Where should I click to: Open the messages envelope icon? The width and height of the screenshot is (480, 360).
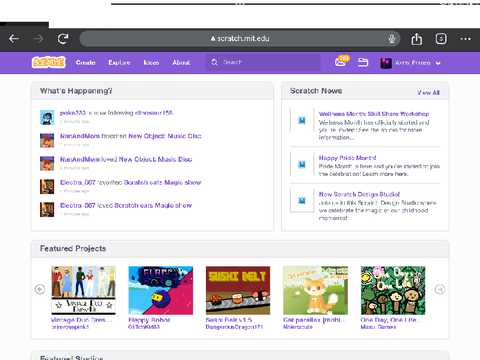[341, 62]
